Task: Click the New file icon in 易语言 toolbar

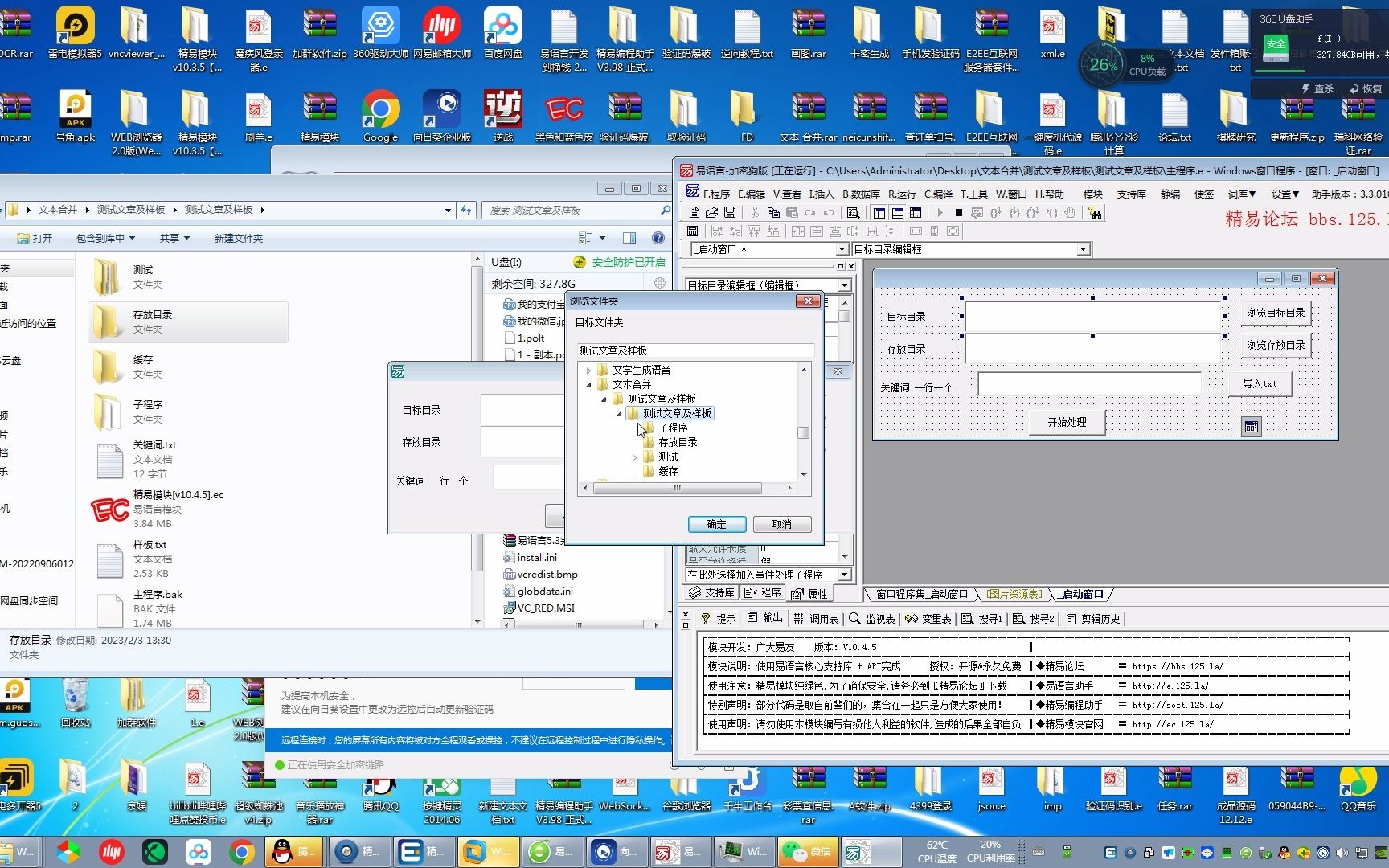Action: pos(694,213)
